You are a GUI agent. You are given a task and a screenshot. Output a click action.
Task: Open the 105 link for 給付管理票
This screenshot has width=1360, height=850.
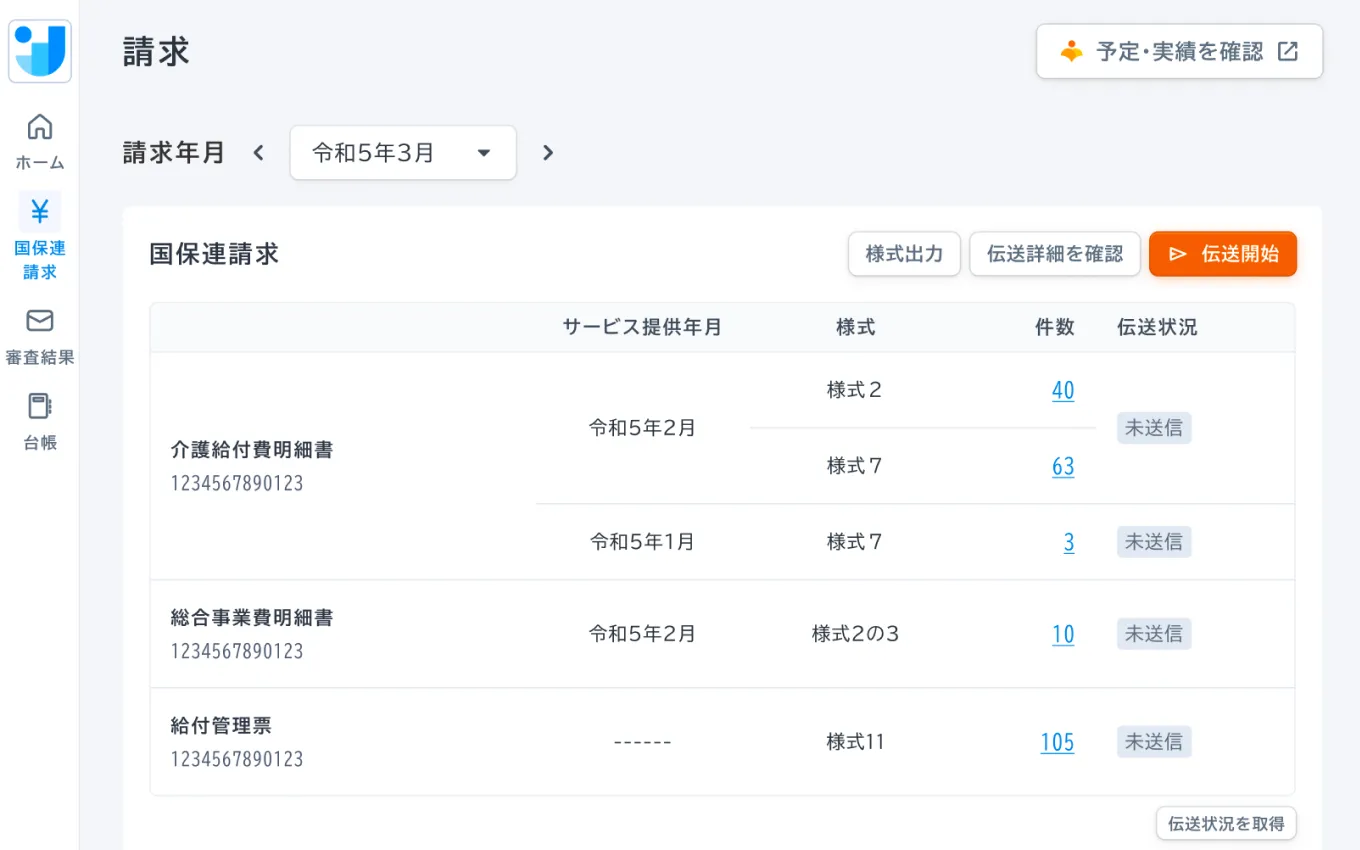[x=1057, y=742]
